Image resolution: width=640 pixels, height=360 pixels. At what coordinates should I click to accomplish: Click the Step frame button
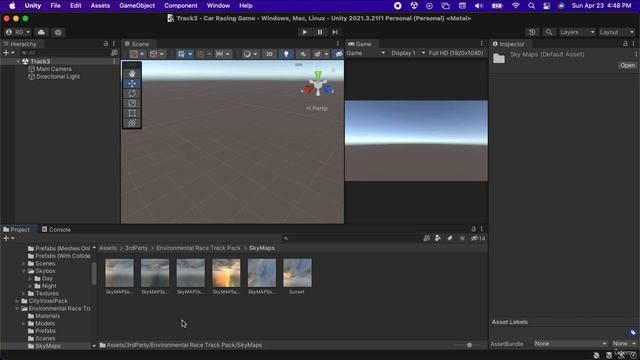(335, 32)
